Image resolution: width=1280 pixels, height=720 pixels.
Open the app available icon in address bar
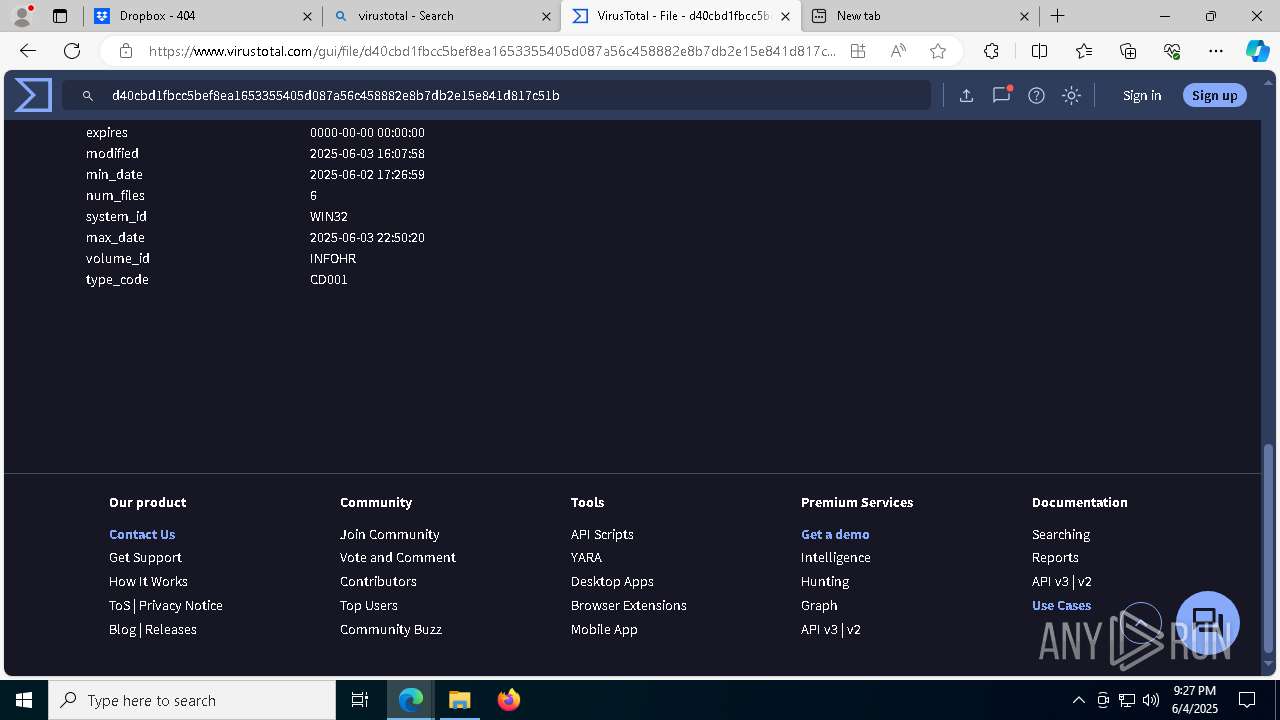coord(858,51)
